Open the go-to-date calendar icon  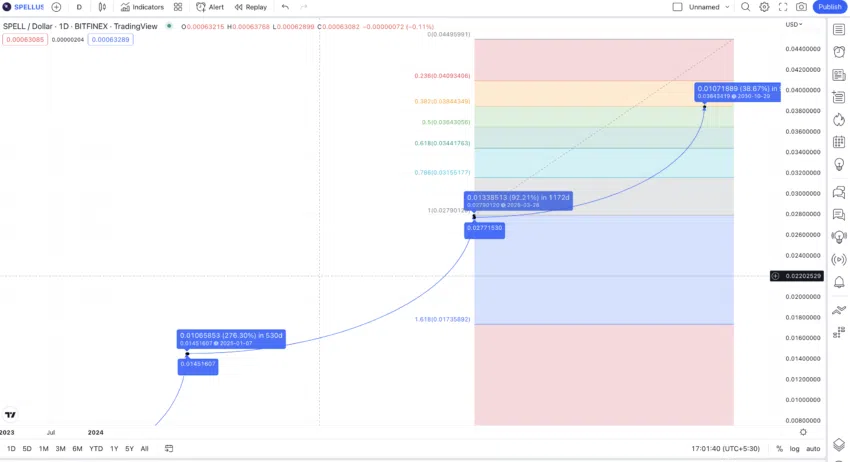169,448
